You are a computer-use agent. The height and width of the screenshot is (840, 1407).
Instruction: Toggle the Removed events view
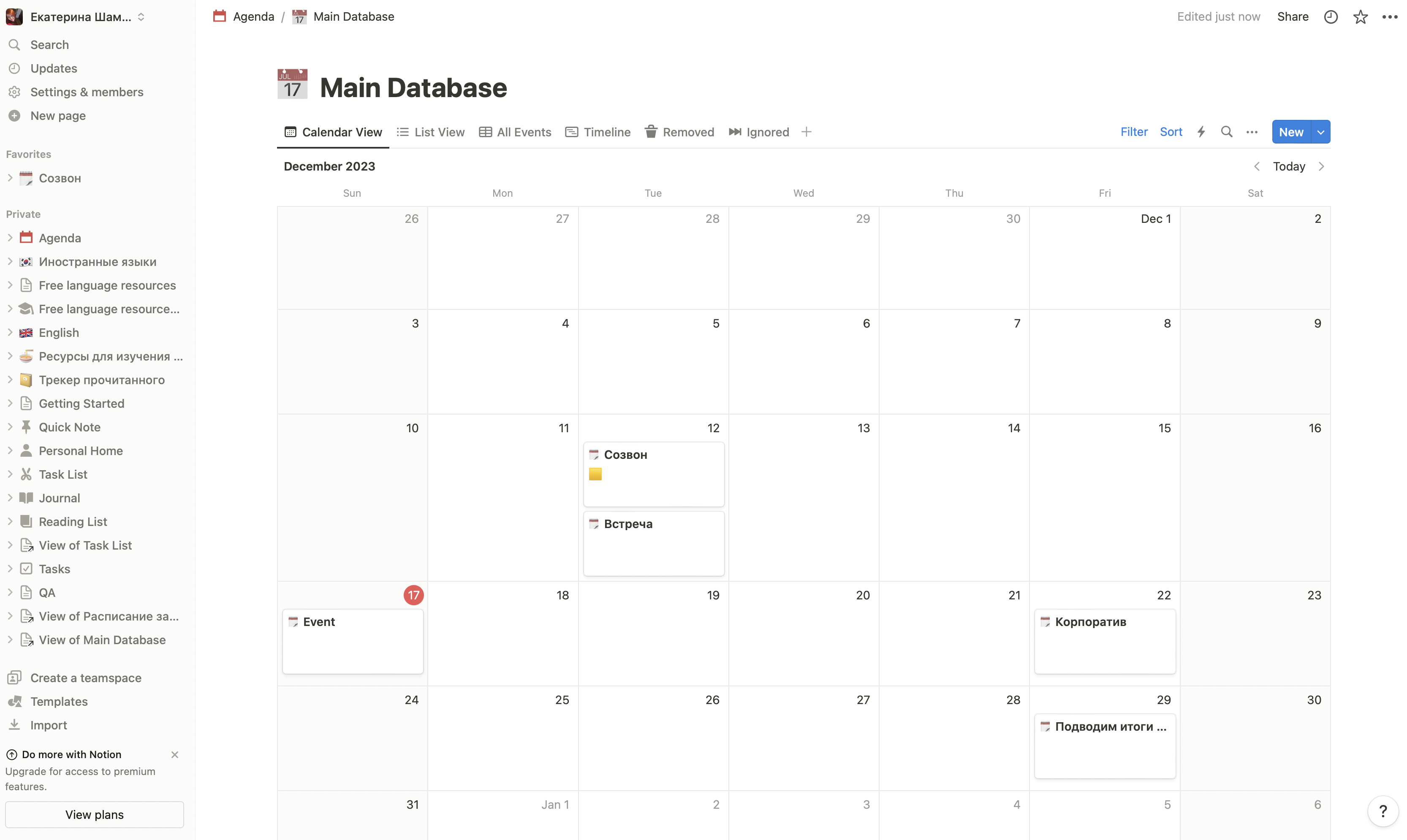pyautogui.click(x=679, y=131)
